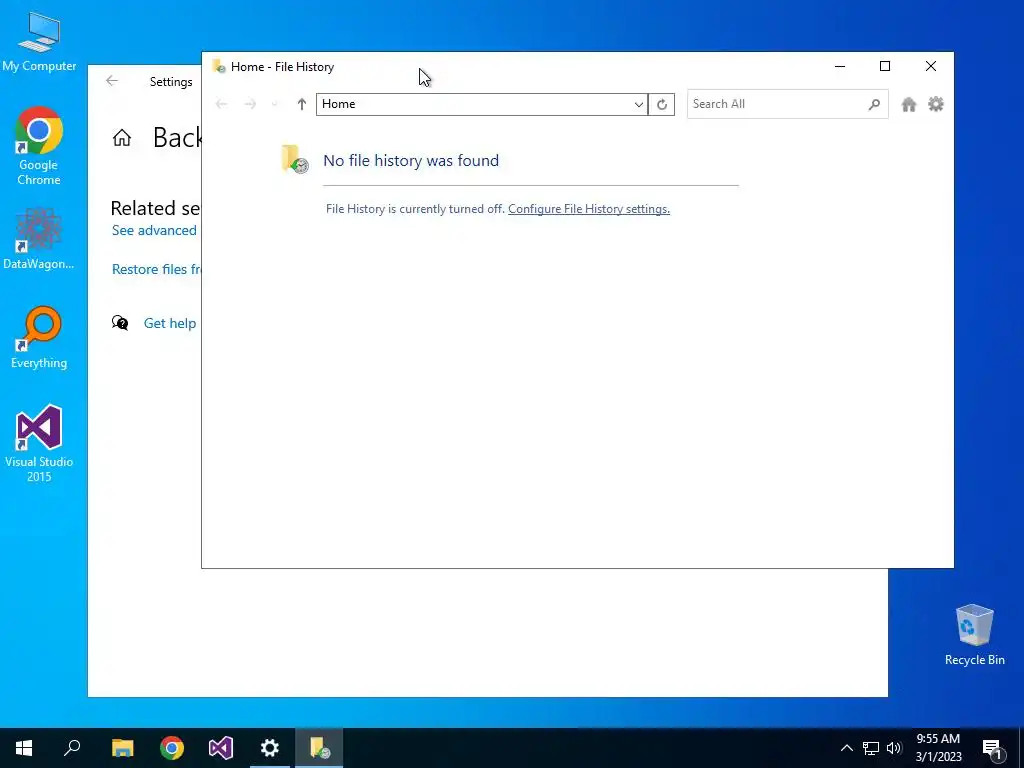Refresh the File History view
1024x768 pixels.
tap(662, 104)
